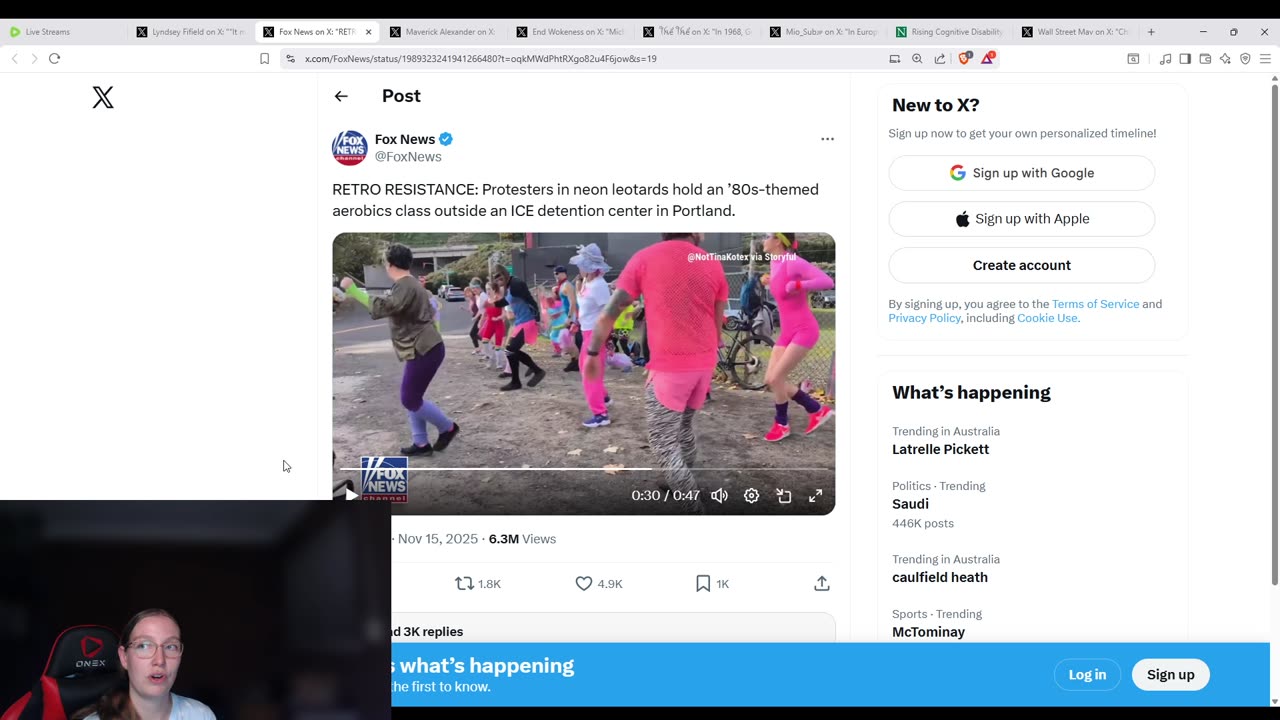1280x720 pixels.
Task: Click the install app icon in address bar
Action: (895, 58)
